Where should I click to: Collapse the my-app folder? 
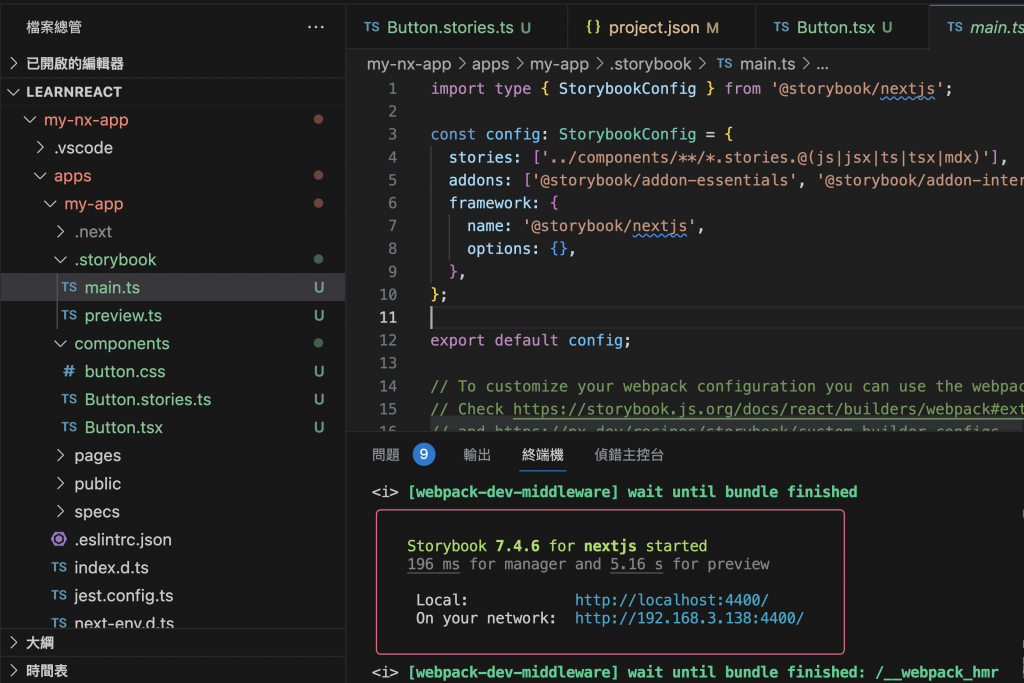(x=50, y=204)
